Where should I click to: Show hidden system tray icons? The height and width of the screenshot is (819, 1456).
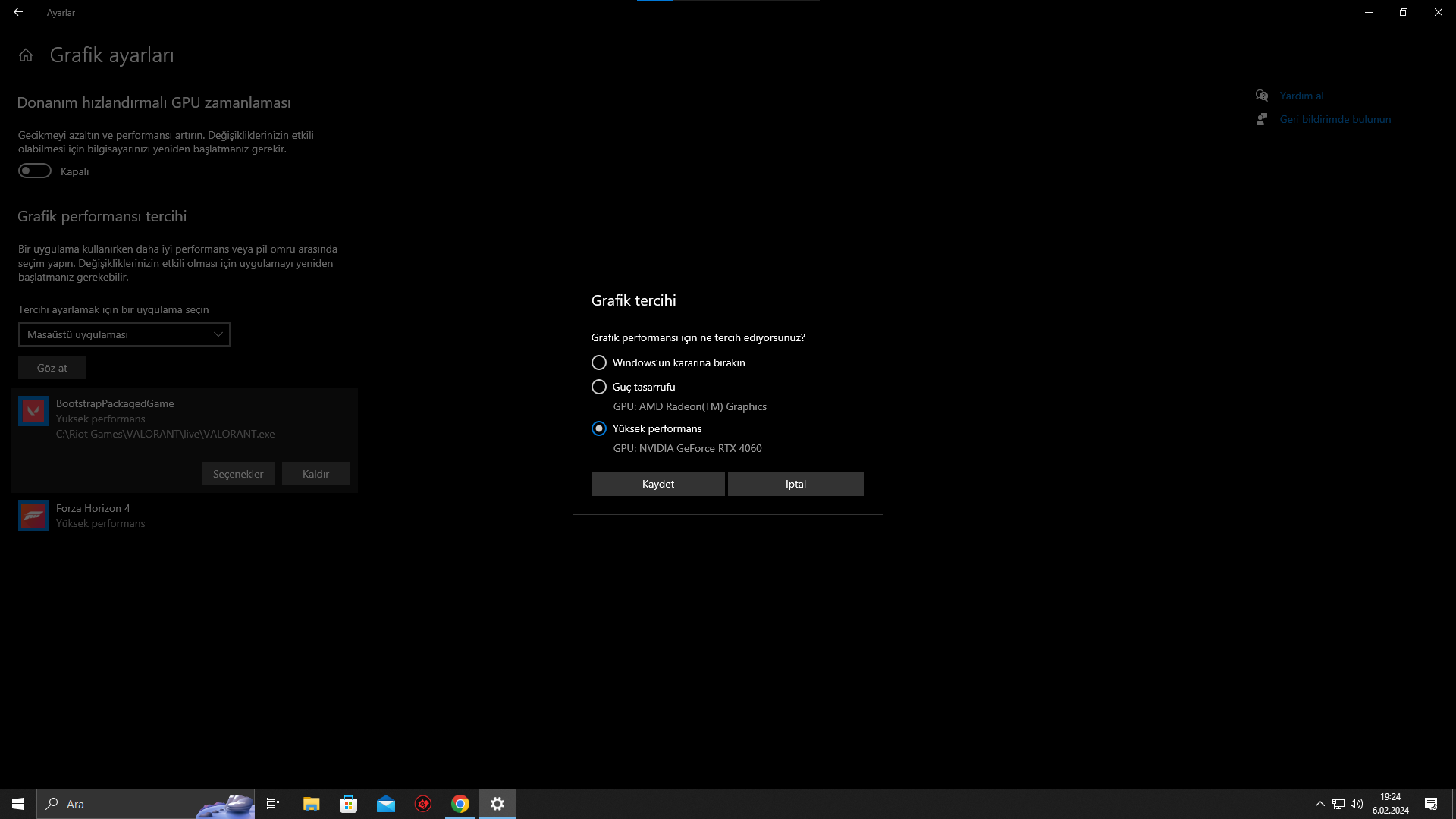[1320, 804]
